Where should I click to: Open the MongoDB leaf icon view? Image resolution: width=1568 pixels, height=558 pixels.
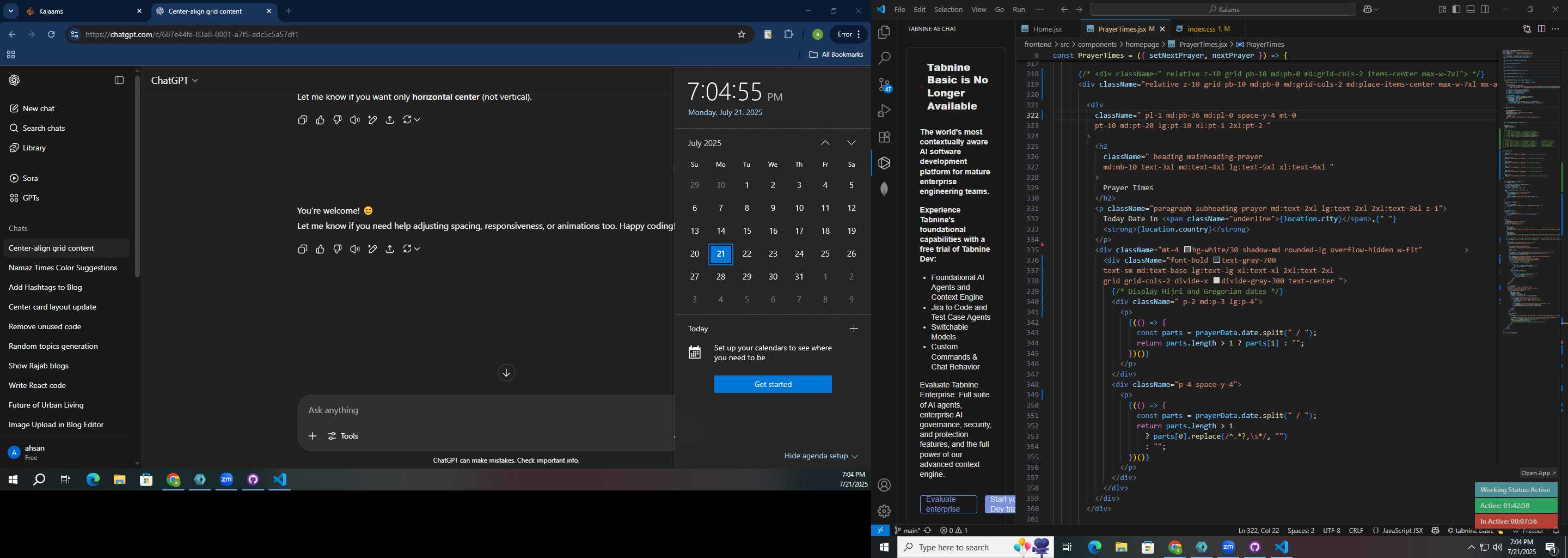[884, 190]
